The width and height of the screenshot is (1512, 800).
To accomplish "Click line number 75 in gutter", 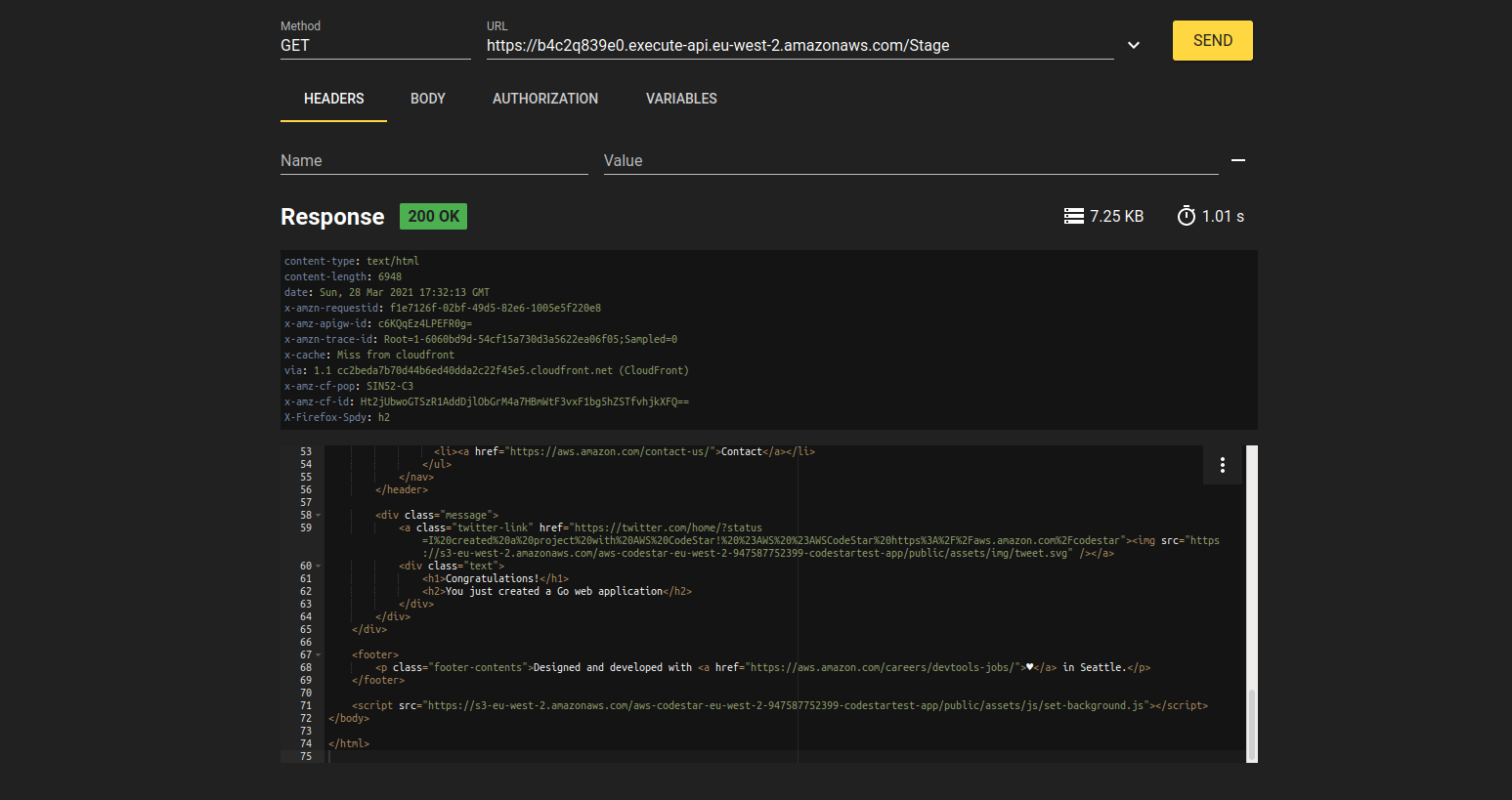I will [x=306, y=756].
